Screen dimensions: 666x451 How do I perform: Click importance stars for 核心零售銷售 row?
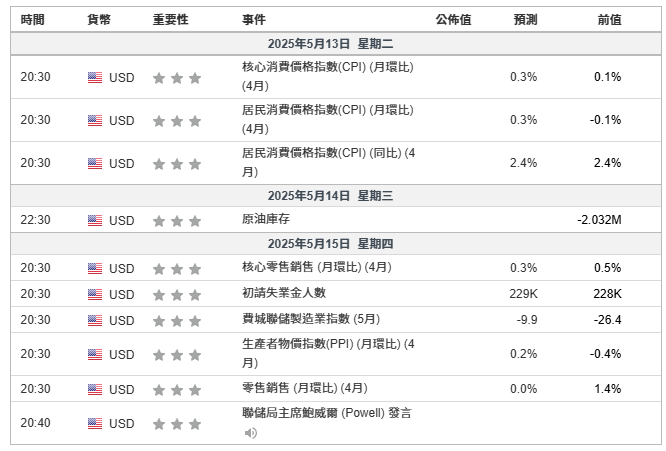coord(177,269)
